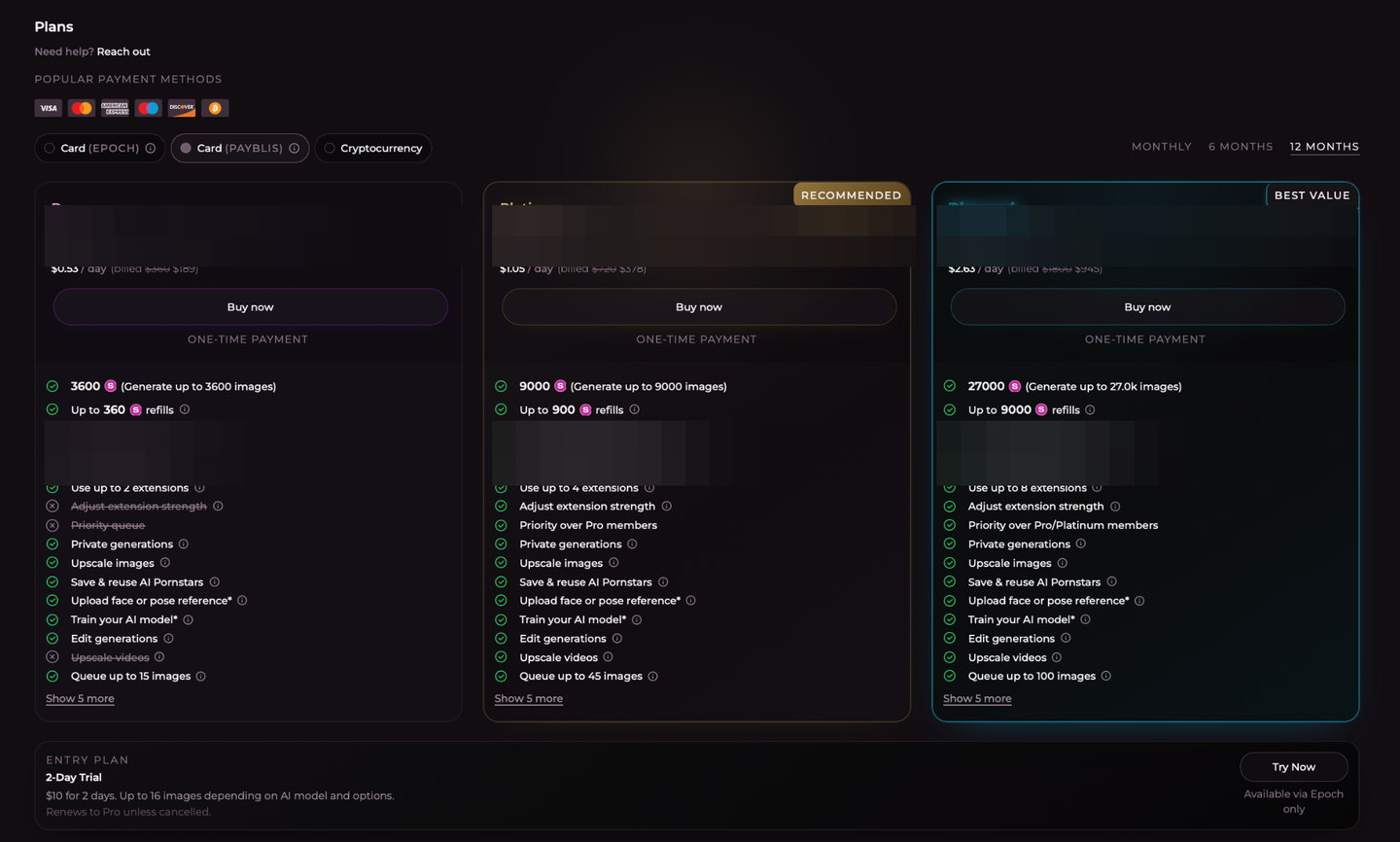Click the Discover payment icon

coord(182,108)
